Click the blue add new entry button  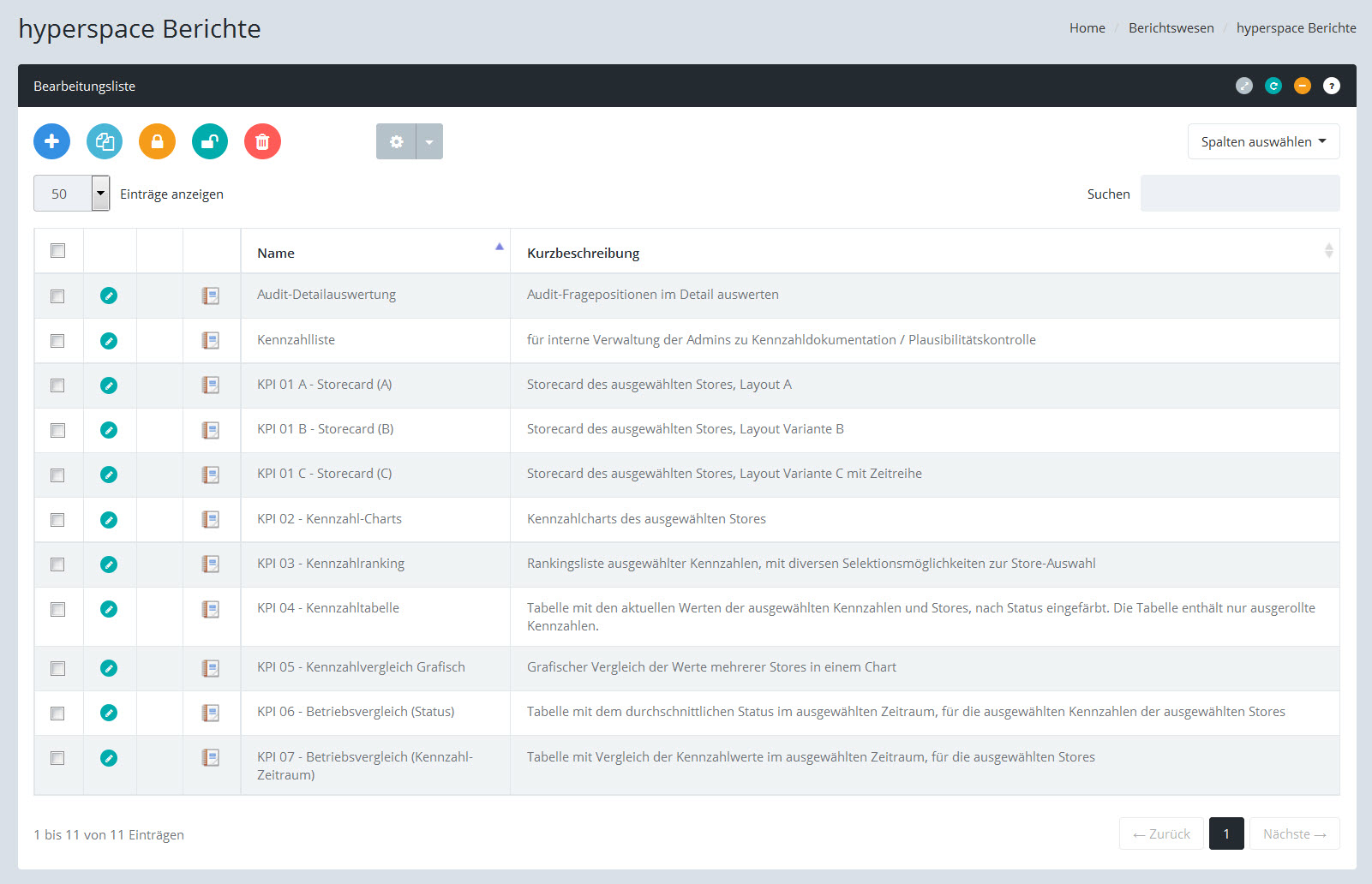pos(51,141)
